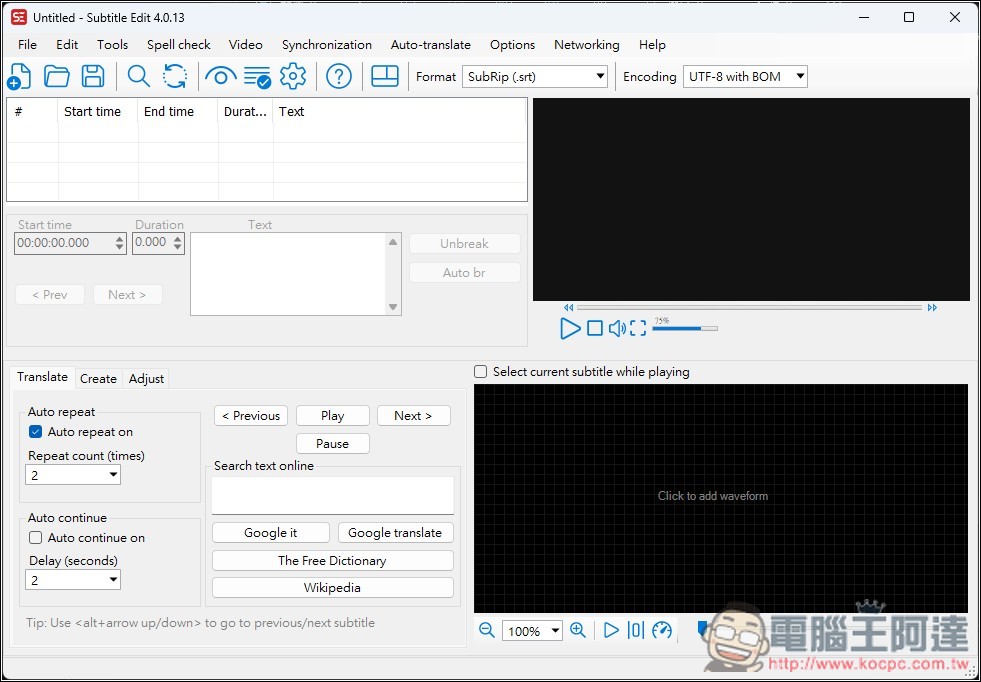981x682 pixels.
Task: Enable the Auto continue on checkbox
Action: tap(36, 537)
